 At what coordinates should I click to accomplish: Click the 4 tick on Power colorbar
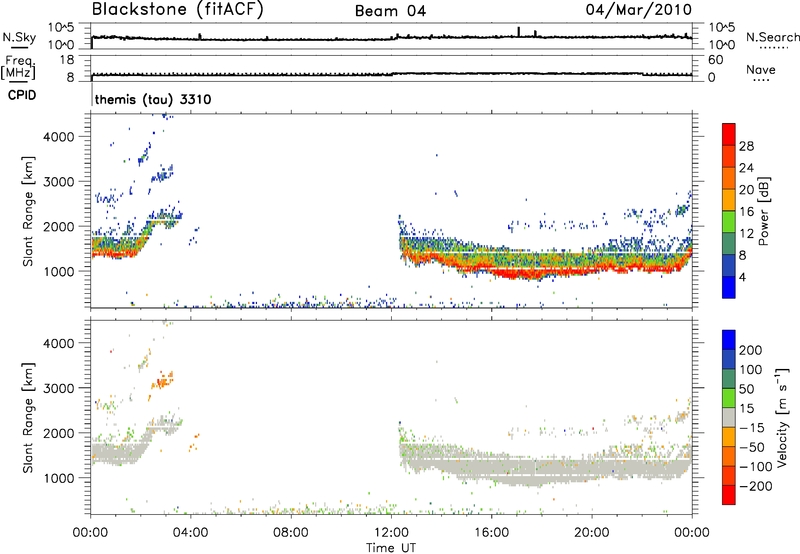[x=743, y=277]
